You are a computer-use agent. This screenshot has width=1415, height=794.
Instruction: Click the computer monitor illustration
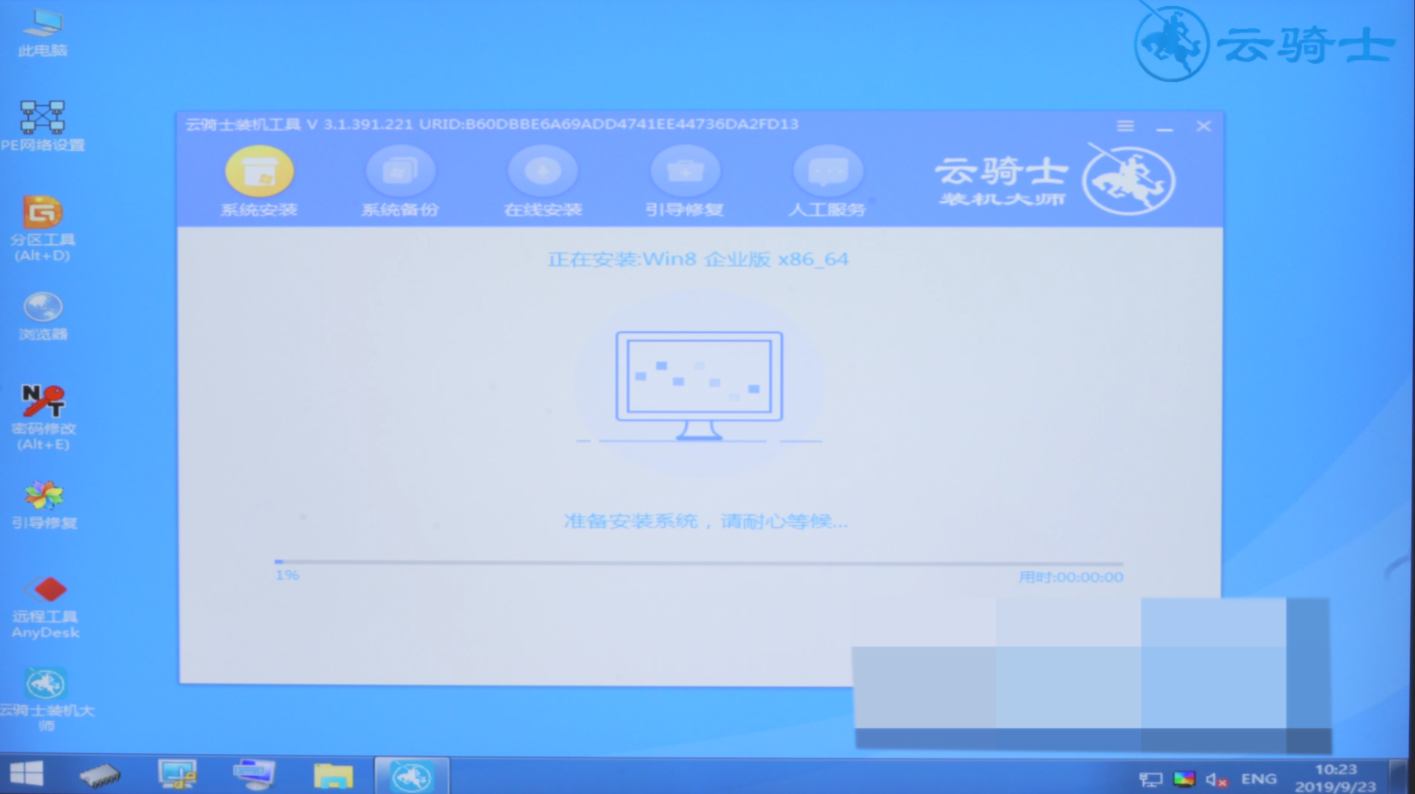[x=699, y=386]
